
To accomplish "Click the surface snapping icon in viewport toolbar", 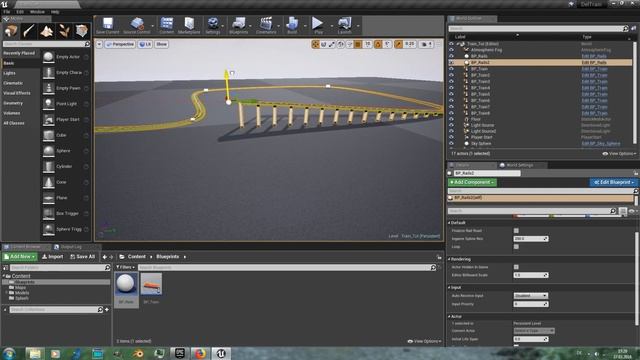I will coord(350,44).
